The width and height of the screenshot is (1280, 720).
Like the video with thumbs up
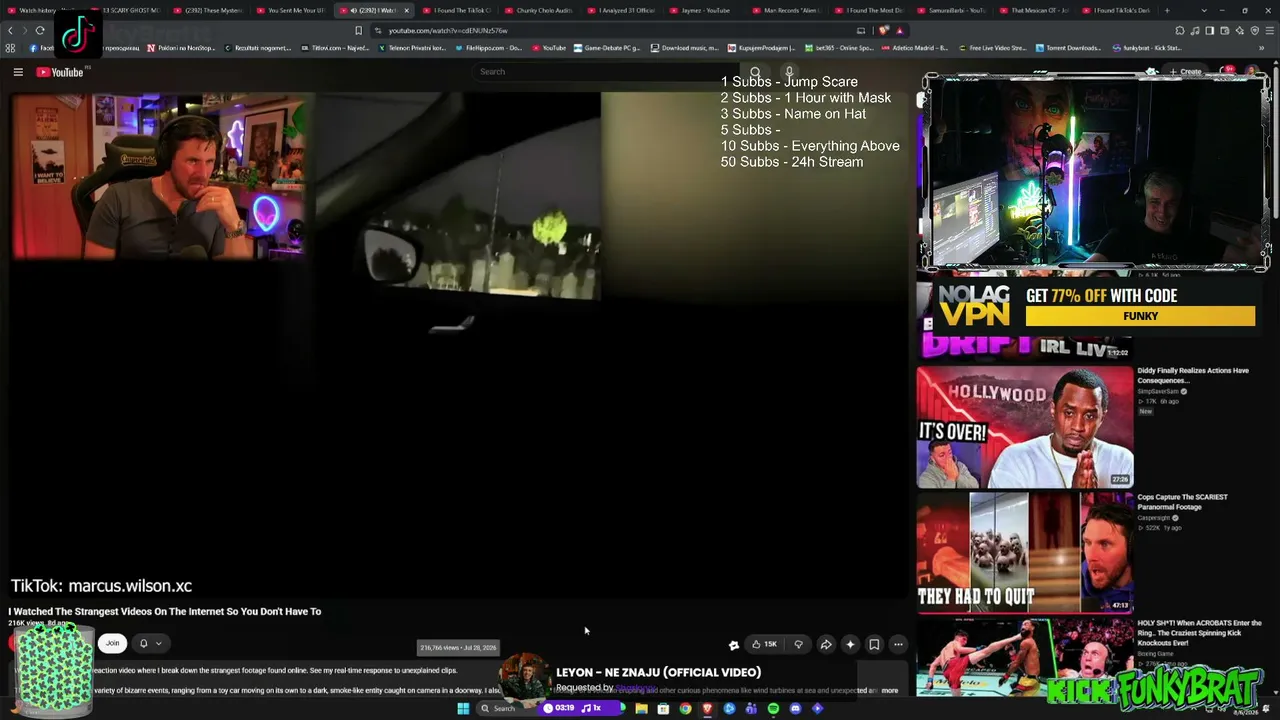coord(764,645)
